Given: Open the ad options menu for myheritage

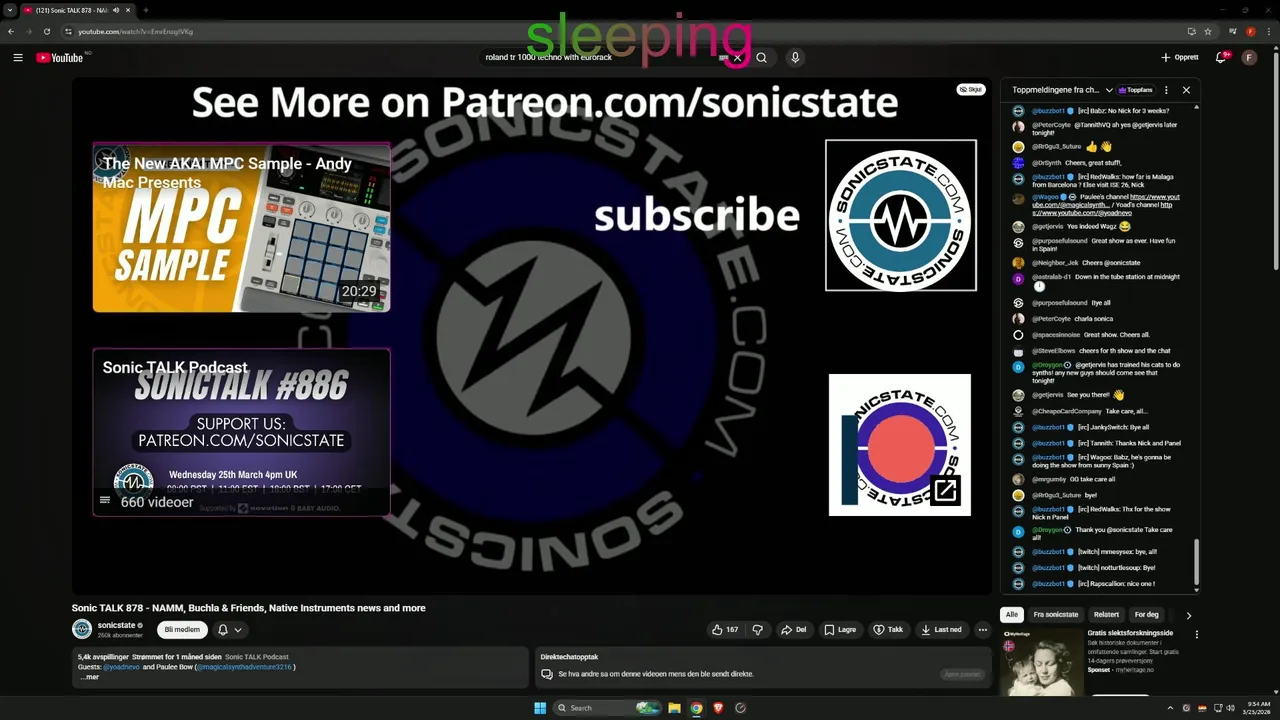Looking at the screenshot, I should [x=1196, y=634].
